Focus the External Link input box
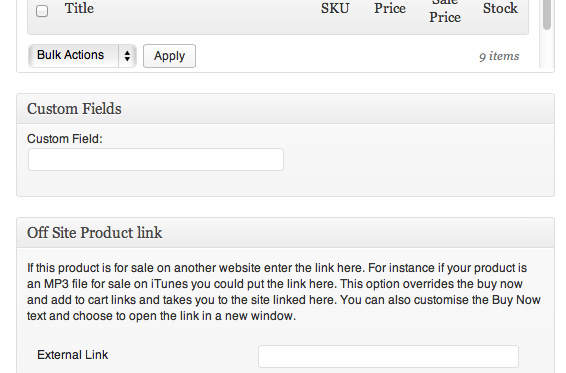The width and height of the screenshot is (566, 373). tap(388, 356)
